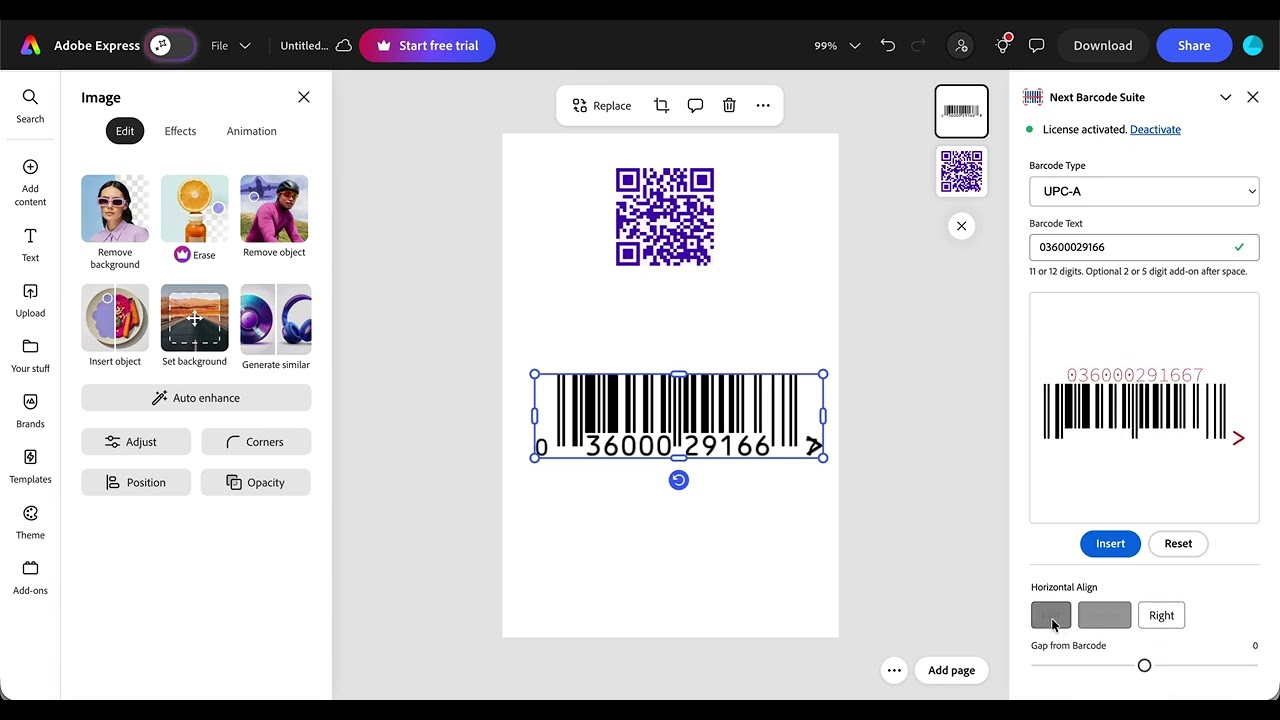Open Your stuff folder

(30, 355)
